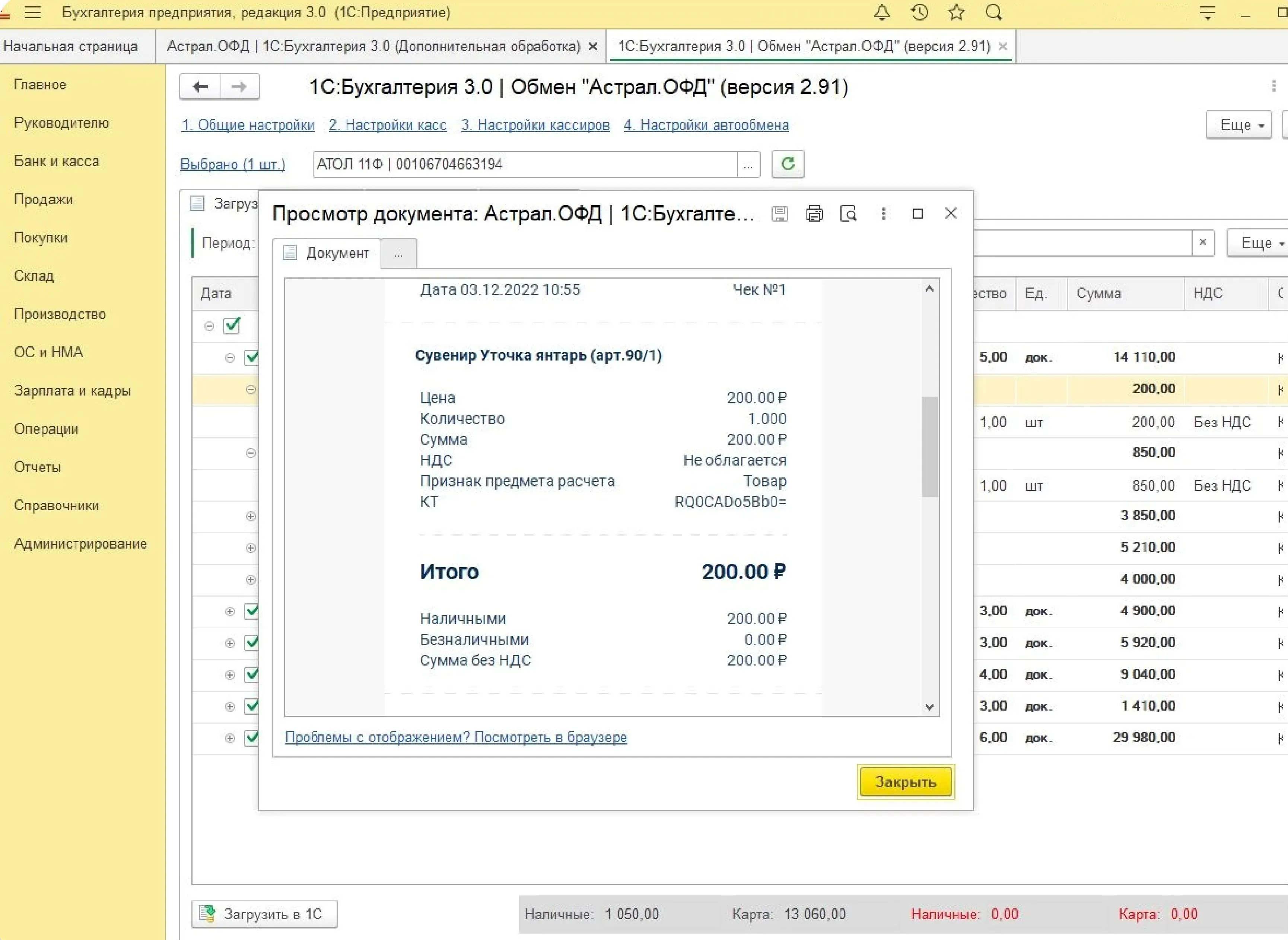Open notifications bell icon

(x=882, y=13)
